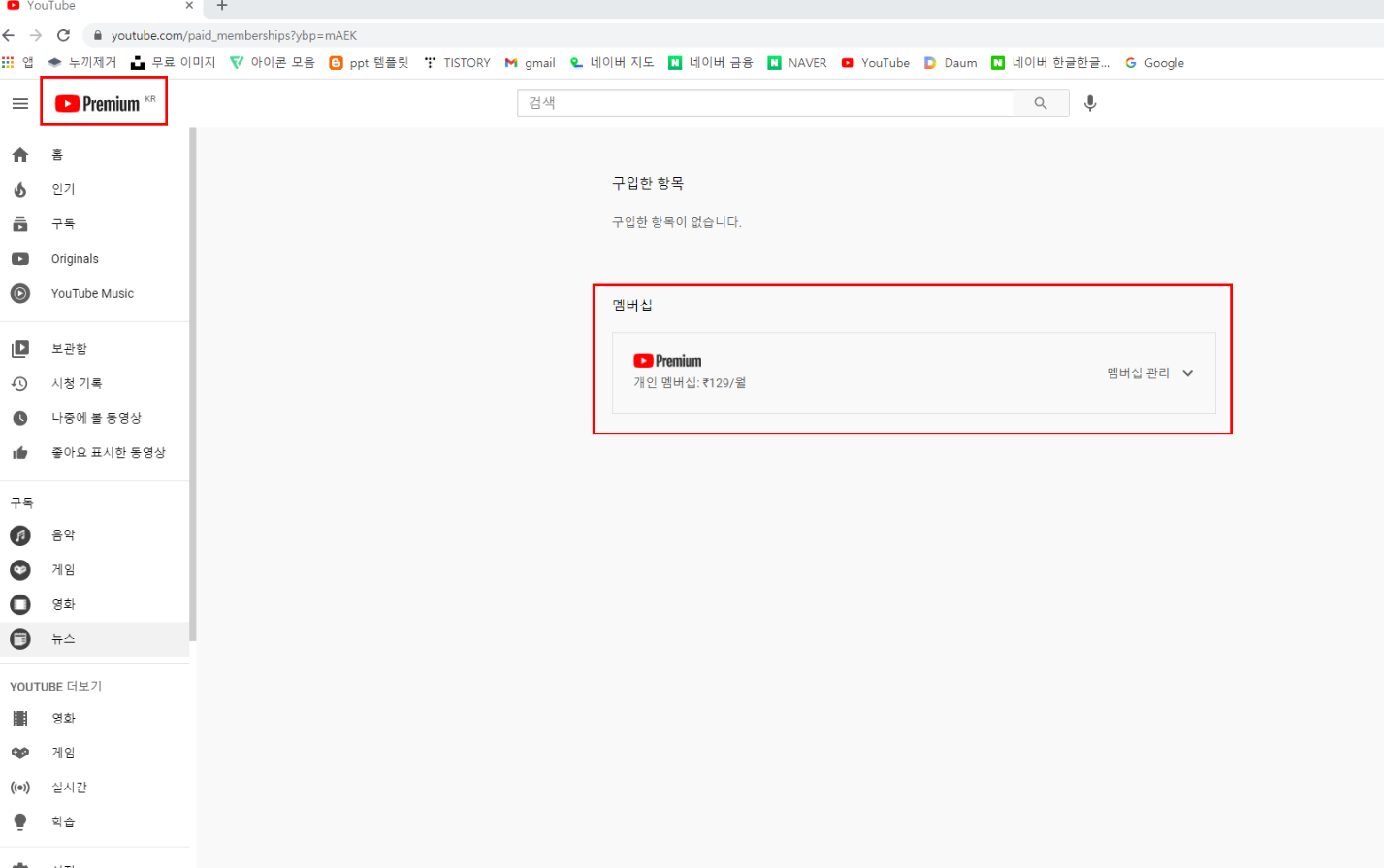
Task: Click the search magnifier button
Action: [x=1041, y=103]
